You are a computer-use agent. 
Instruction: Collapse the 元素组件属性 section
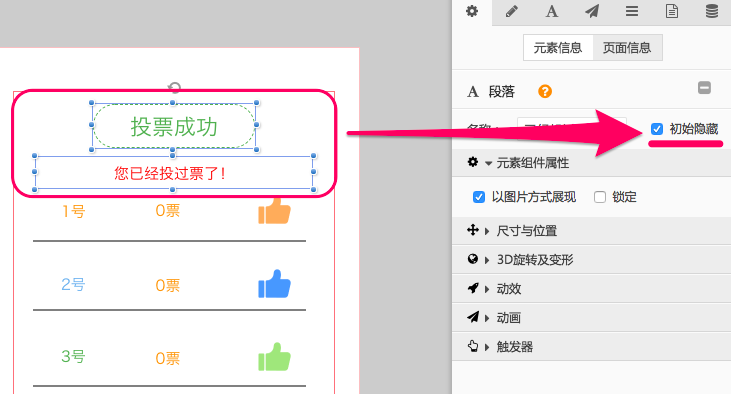(x=591, y=163)
